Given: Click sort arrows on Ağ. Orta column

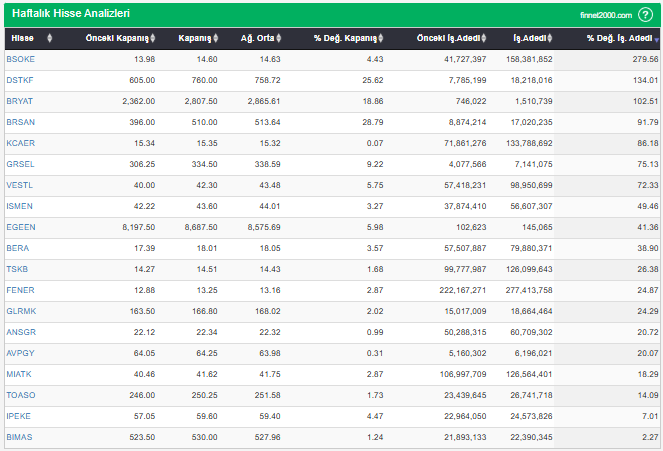Looking at the screenshot, I should [x=279, y=39].
